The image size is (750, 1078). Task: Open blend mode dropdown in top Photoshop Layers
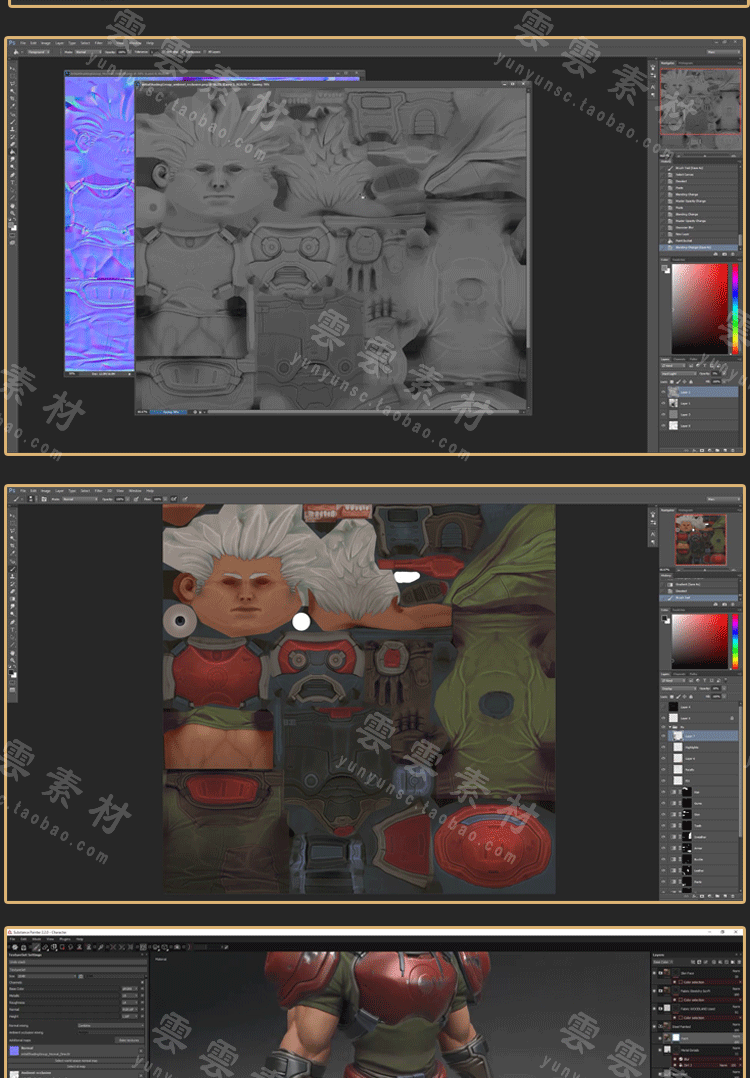[679, 373]
